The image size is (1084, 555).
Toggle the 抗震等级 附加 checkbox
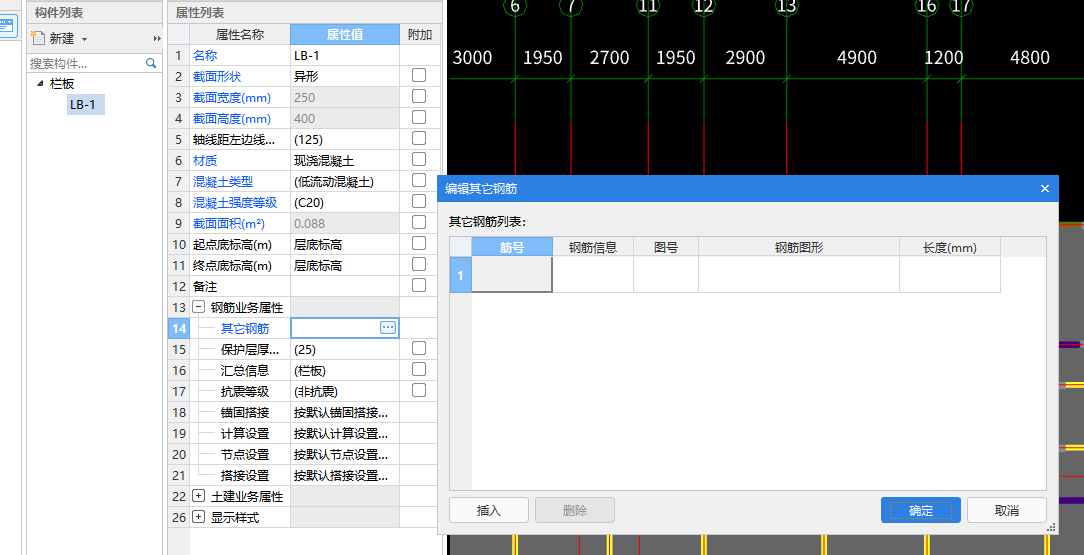pos(419,390)
